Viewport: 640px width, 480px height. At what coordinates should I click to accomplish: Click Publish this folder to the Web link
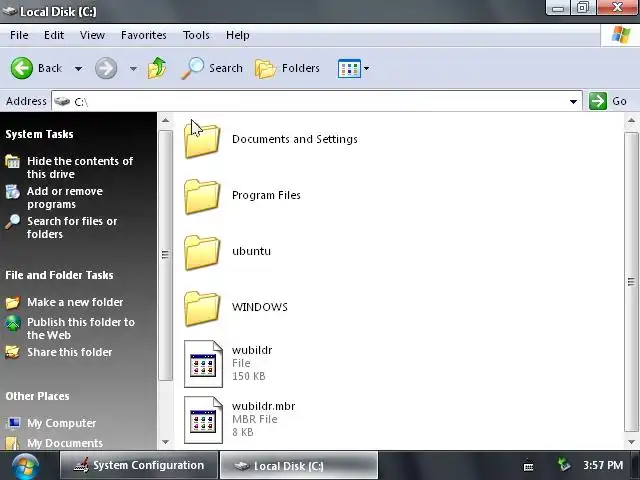point(81,329)
